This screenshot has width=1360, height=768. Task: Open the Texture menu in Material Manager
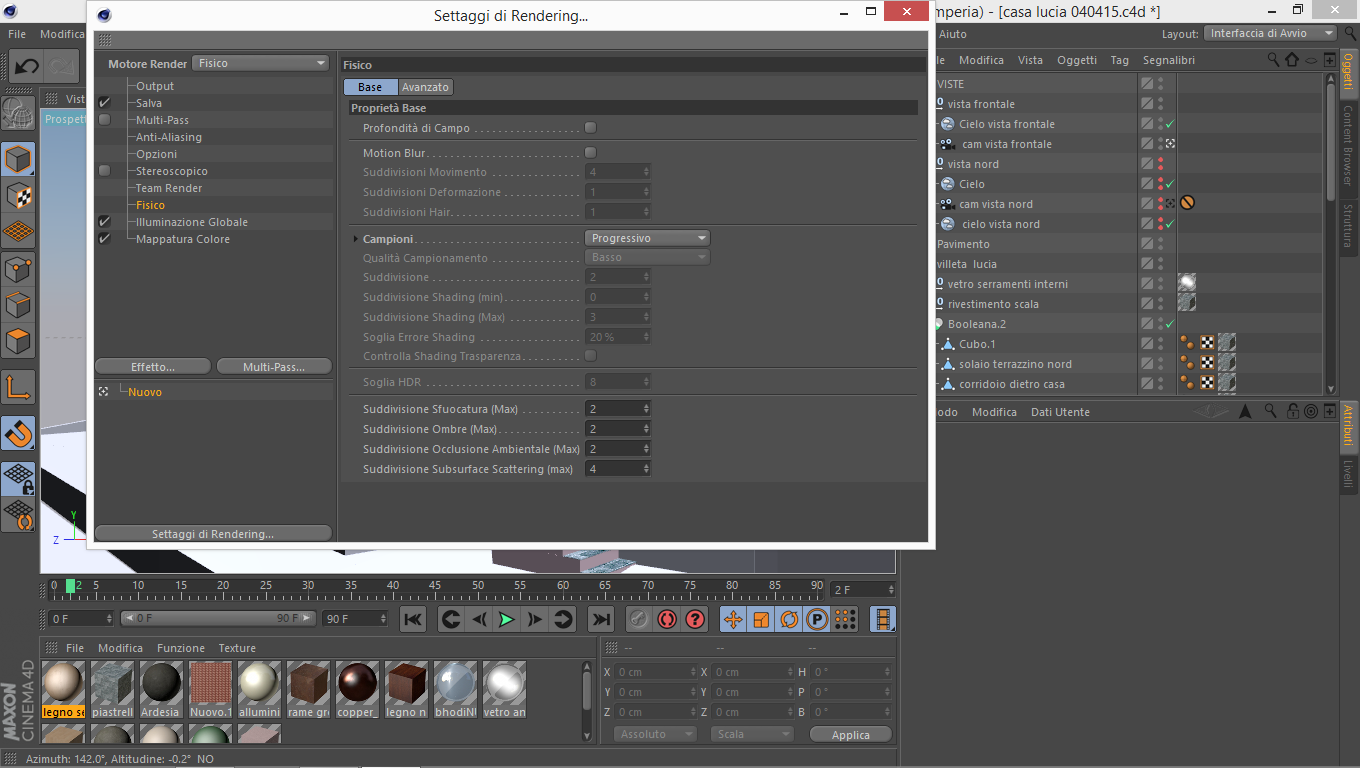[x=237, y=648]
